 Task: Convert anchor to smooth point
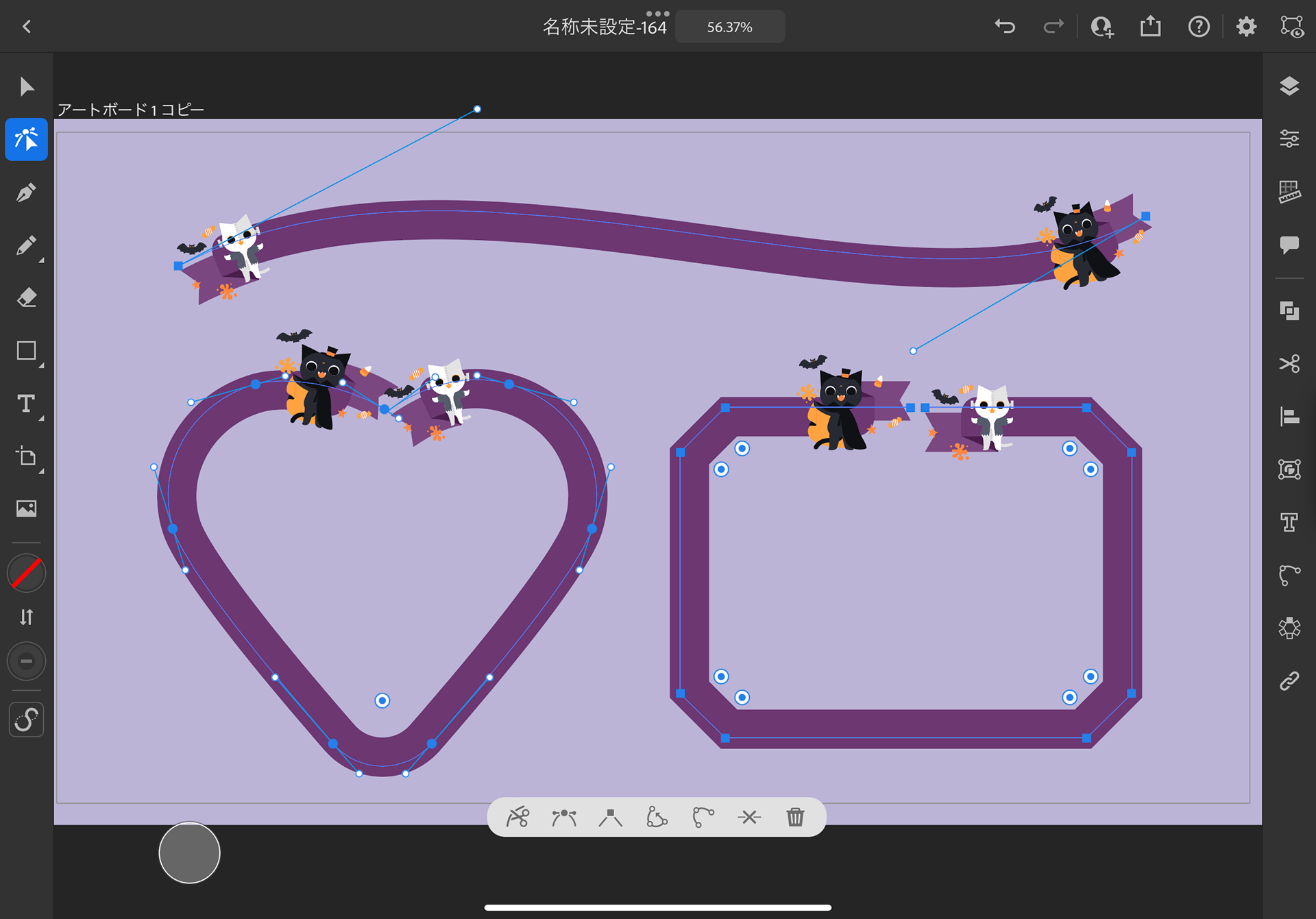pyautogui.click(x=563, y=817)
